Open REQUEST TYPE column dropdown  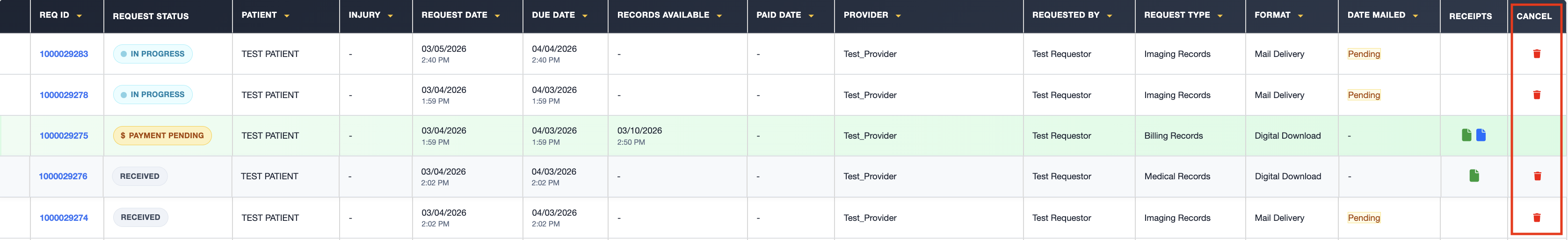click(x=1219, y=16)
